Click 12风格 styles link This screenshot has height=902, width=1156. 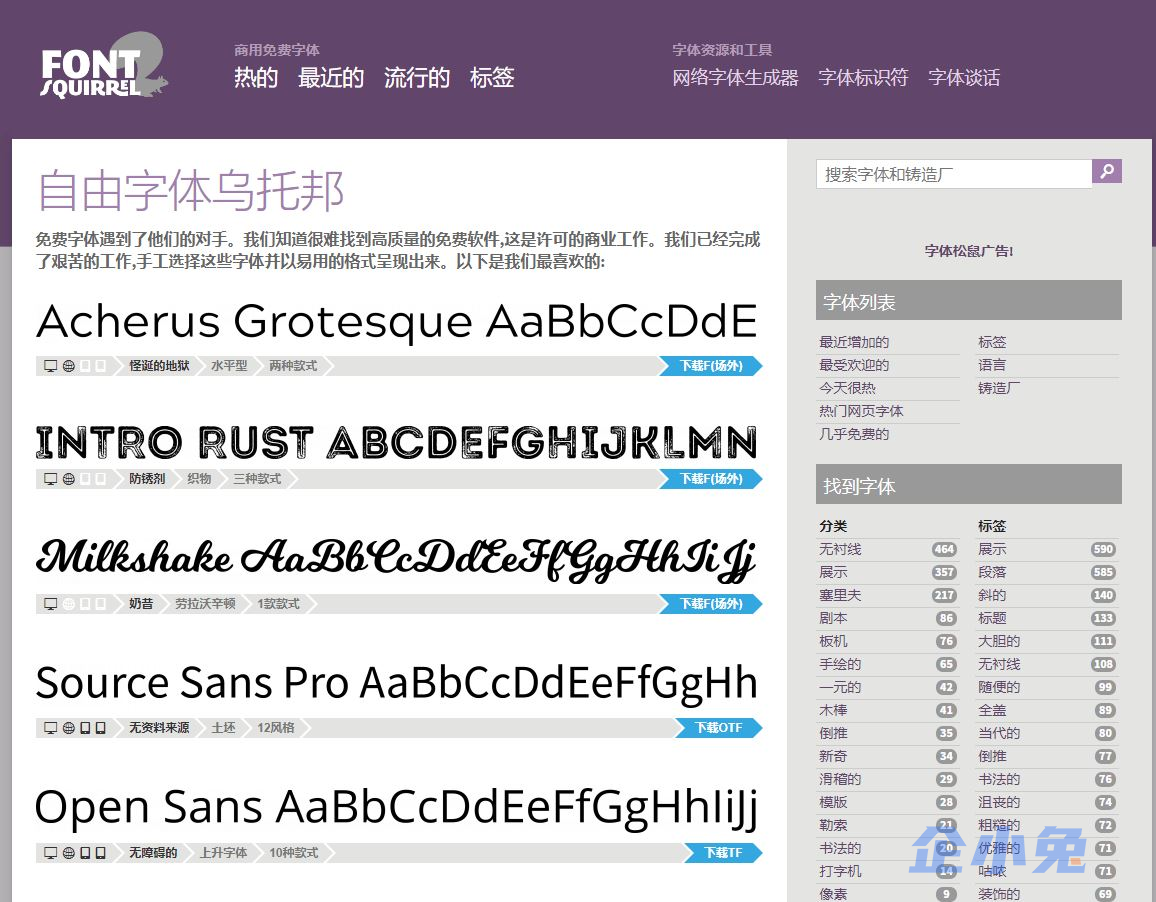[276, 728]
